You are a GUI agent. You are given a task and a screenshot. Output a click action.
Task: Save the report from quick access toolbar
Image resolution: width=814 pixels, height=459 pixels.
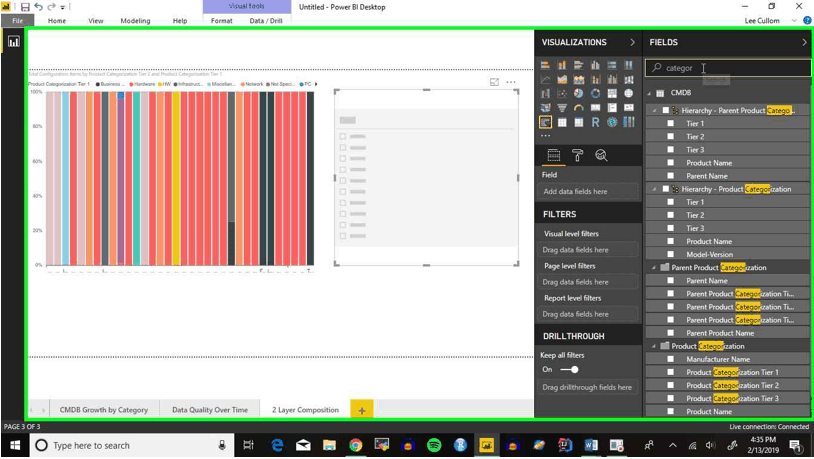pyautogui.click(x=24, y=7)
